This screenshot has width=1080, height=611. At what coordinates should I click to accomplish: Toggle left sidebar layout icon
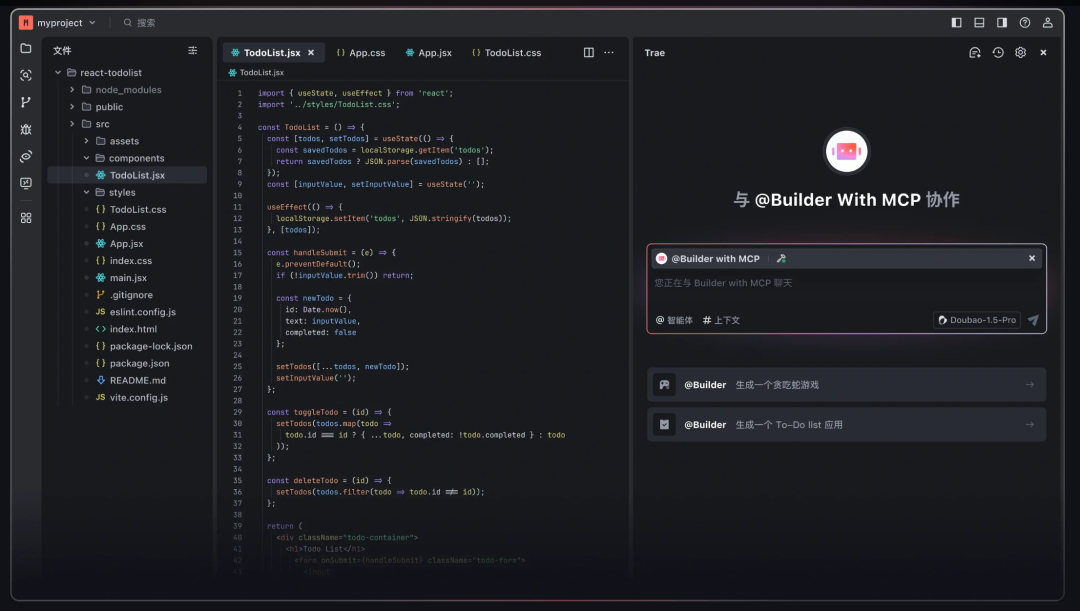point(957,23)
